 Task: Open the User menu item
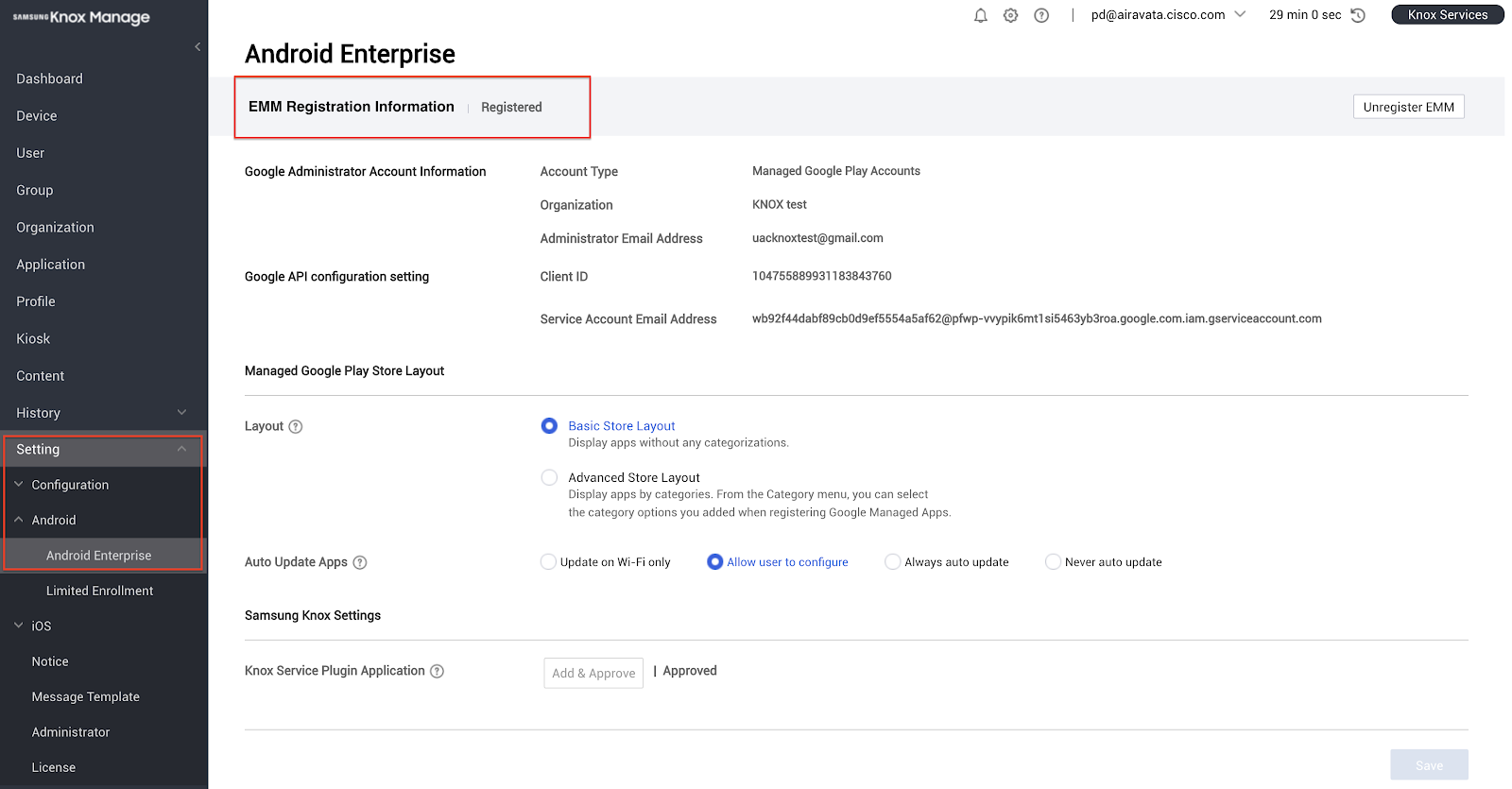tap(30, 153)
